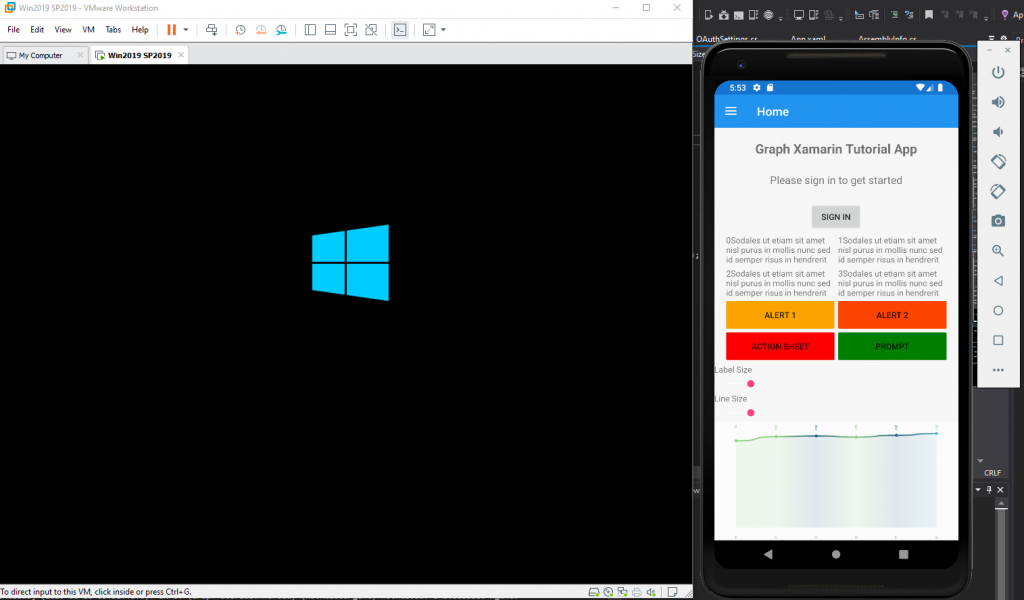Open emulator extended controls (three dots)
Image resolution: width=1024 pixels, height=600 pixels.
tap(998, 370)
